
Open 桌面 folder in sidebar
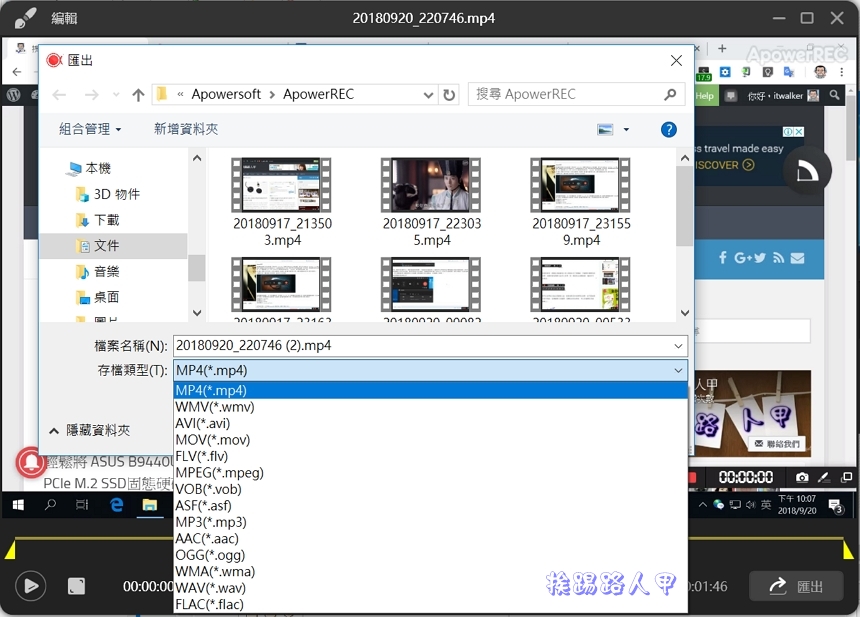click(x=98, y=297)
